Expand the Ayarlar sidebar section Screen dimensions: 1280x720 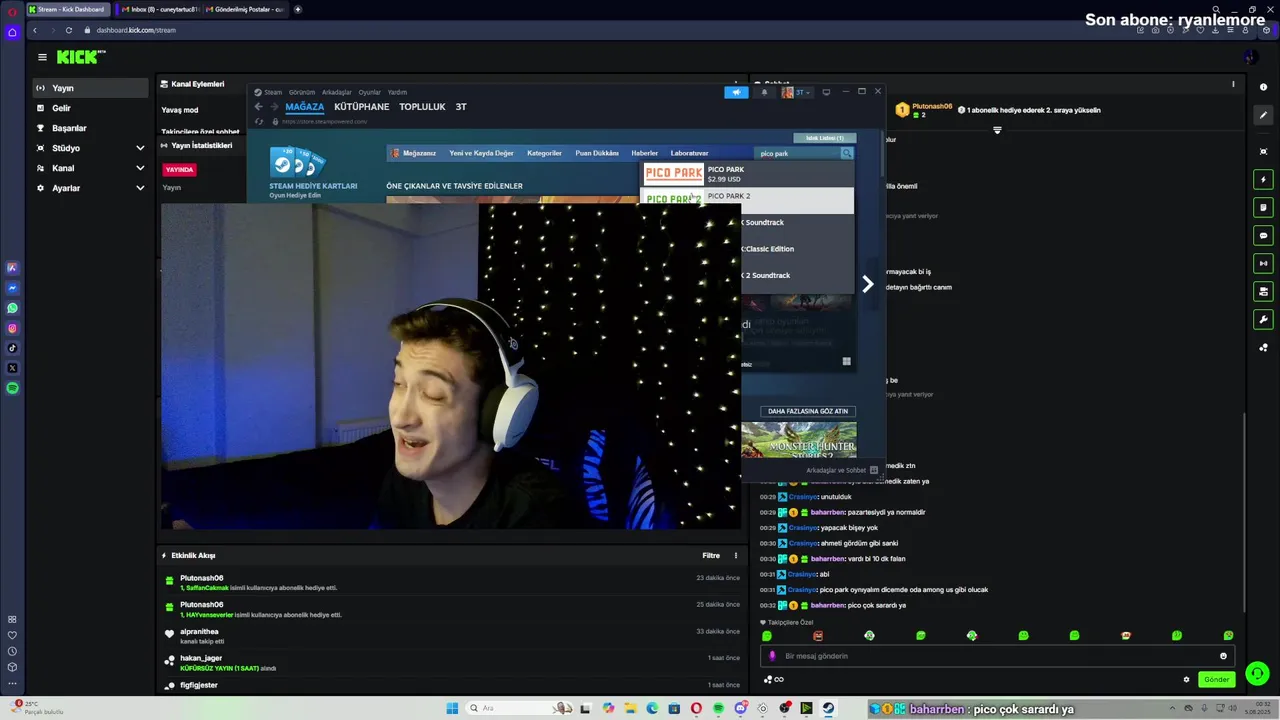click(x=140, y=188)
